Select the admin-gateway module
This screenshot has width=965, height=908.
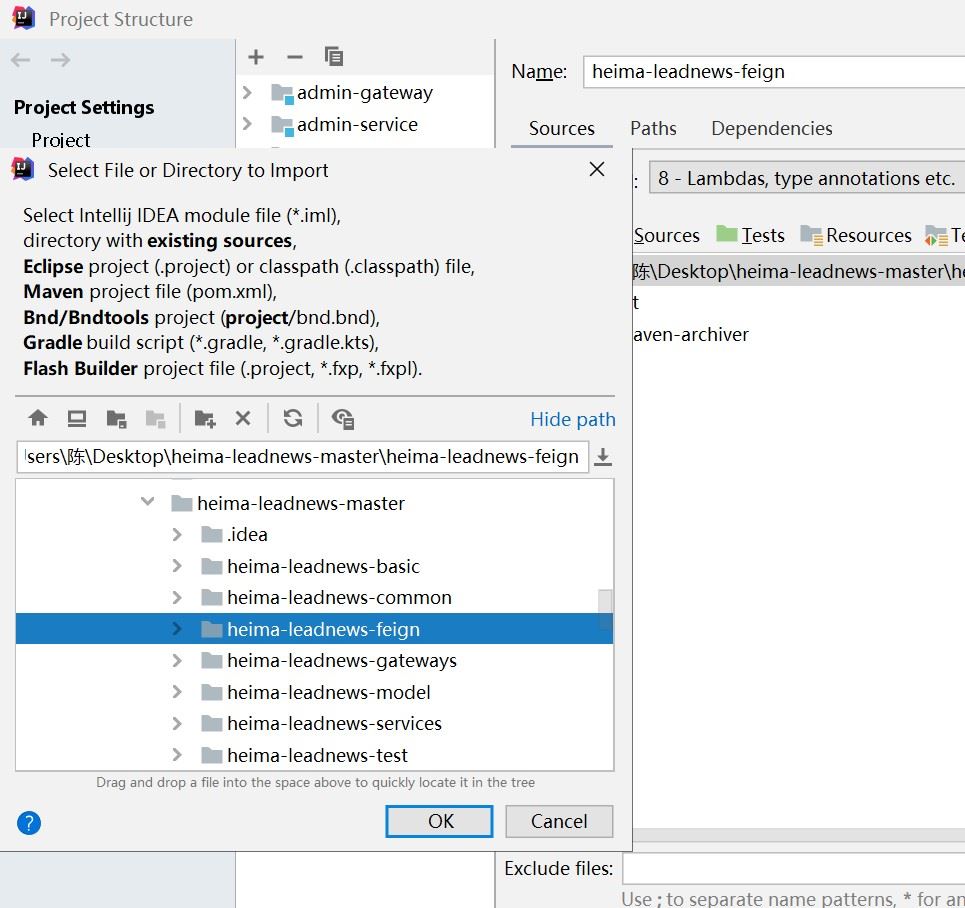tap(364, 93)
